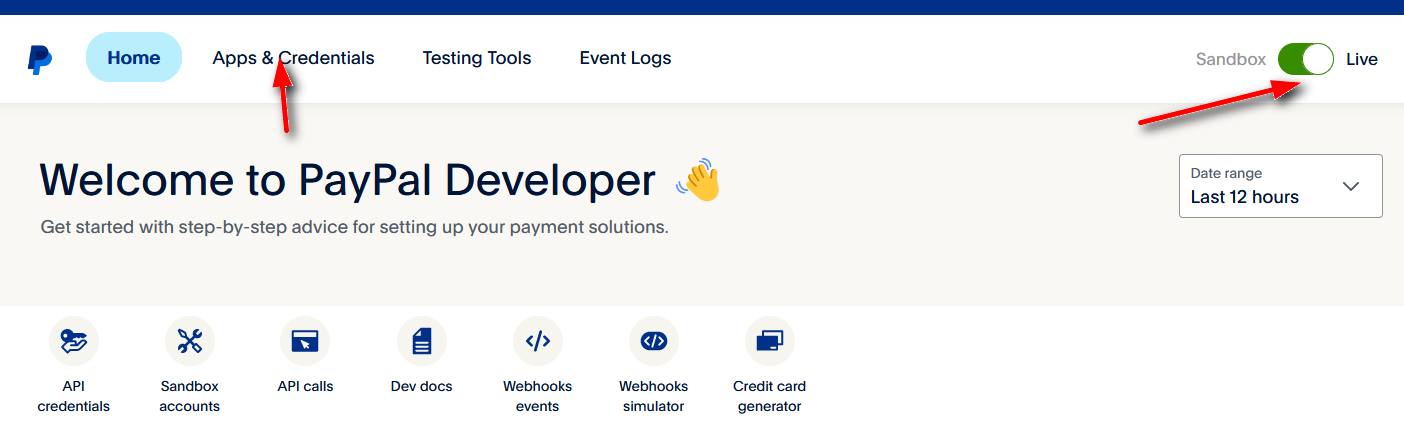Screen dimensions: 1404x433
Task: Switch to the Testing Tools tab
Action: pyautogui.click(x=476, y=58)
